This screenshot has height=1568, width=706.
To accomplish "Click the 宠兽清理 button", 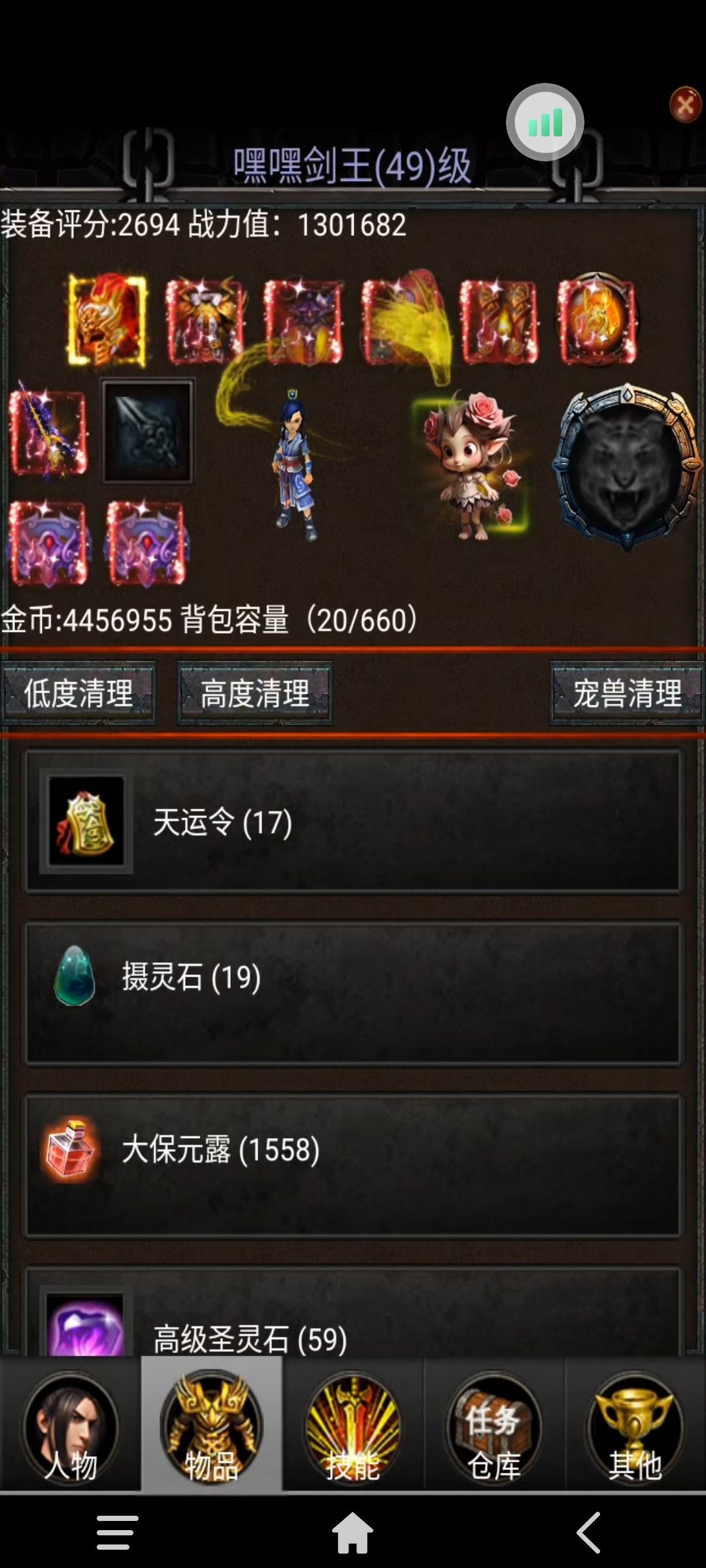I will [x=627, y=693].
